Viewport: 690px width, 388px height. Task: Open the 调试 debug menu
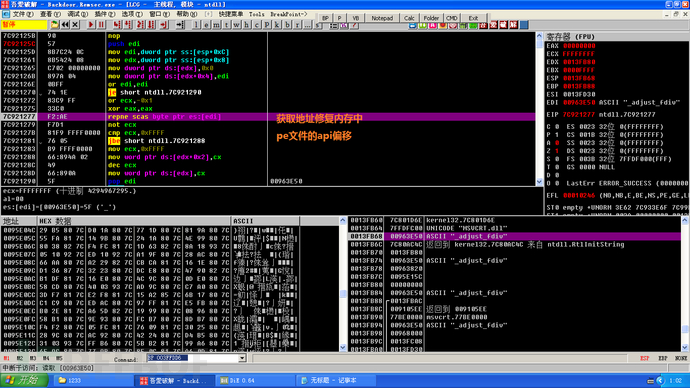click(x=77, y=14)
